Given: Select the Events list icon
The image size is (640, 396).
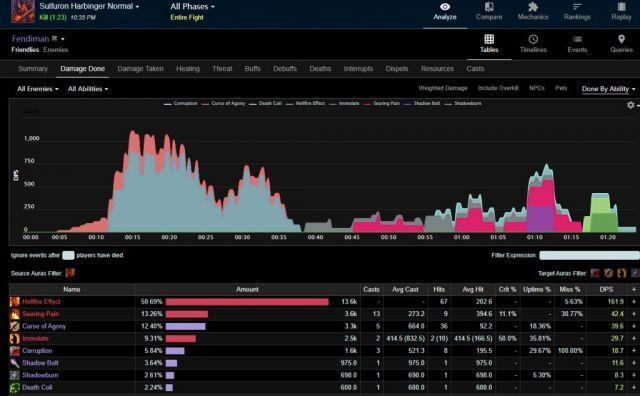Looking at the screenshot, I should 577,39.
